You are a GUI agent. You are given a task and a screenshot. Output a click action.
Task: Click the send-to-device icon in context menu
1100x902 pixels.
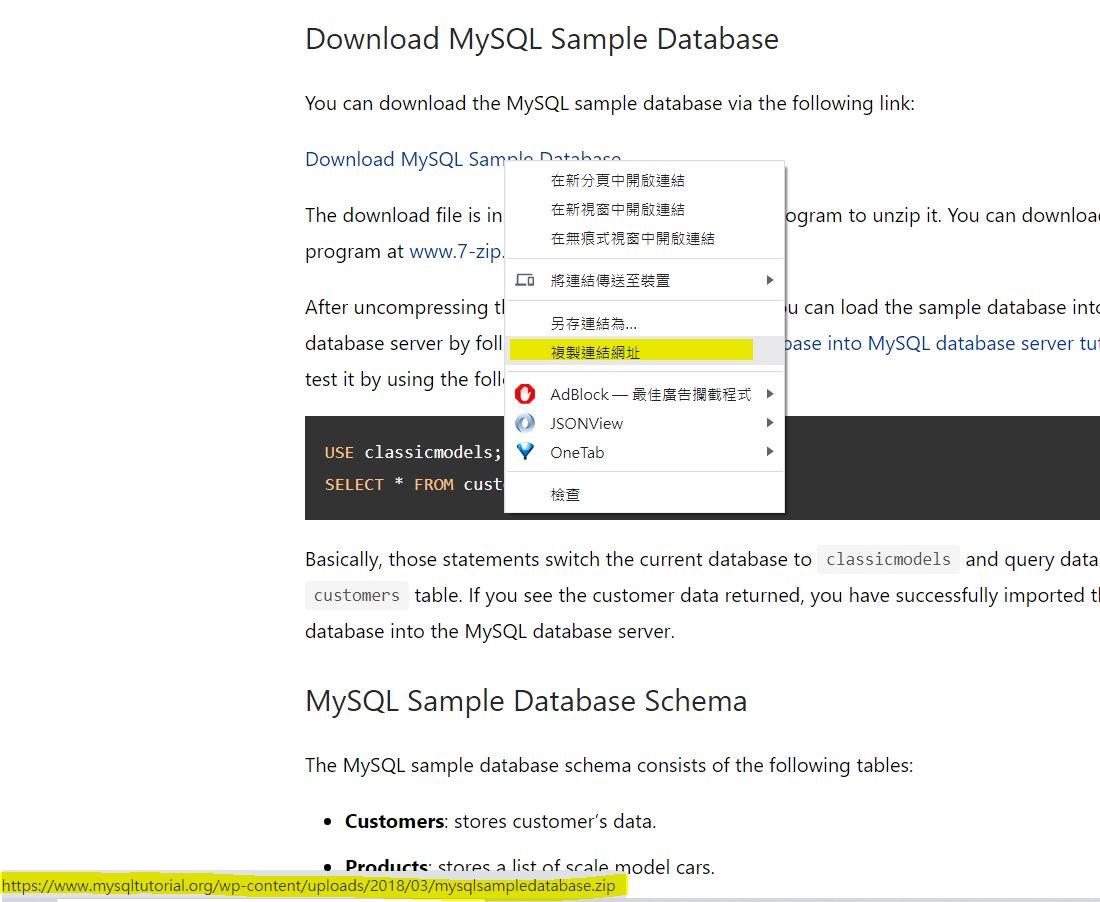coord(524,281)
